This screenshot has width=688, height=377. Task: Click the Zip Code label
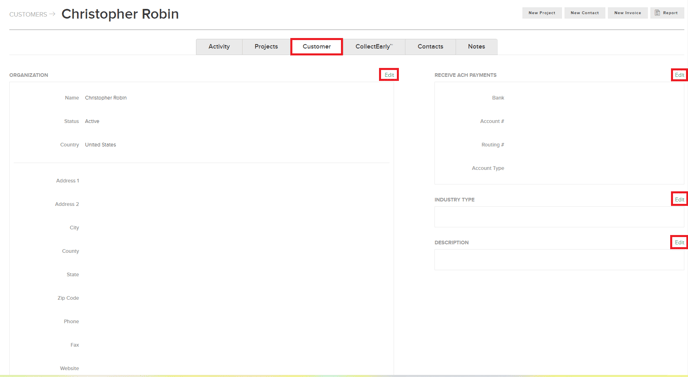click(68, 298)
